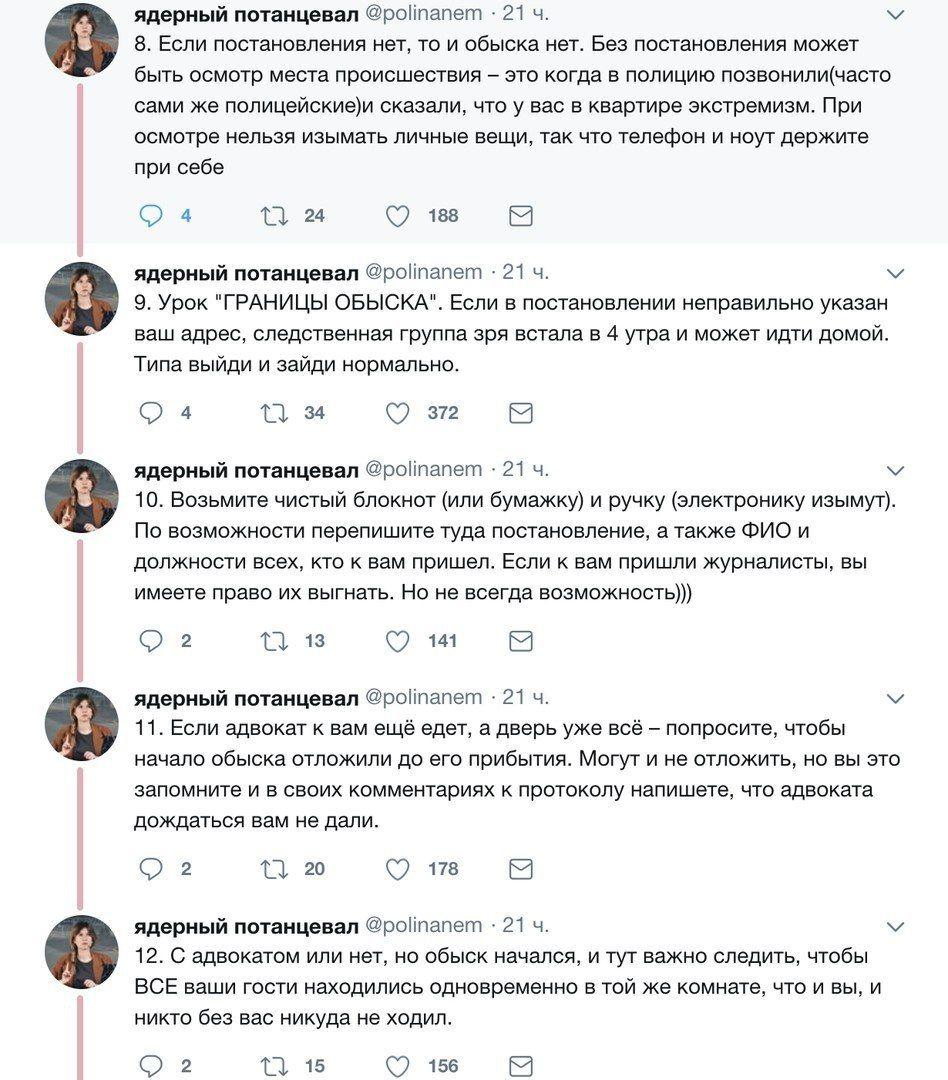Like tweet 8 with 188 likes

tap(398, 215)
